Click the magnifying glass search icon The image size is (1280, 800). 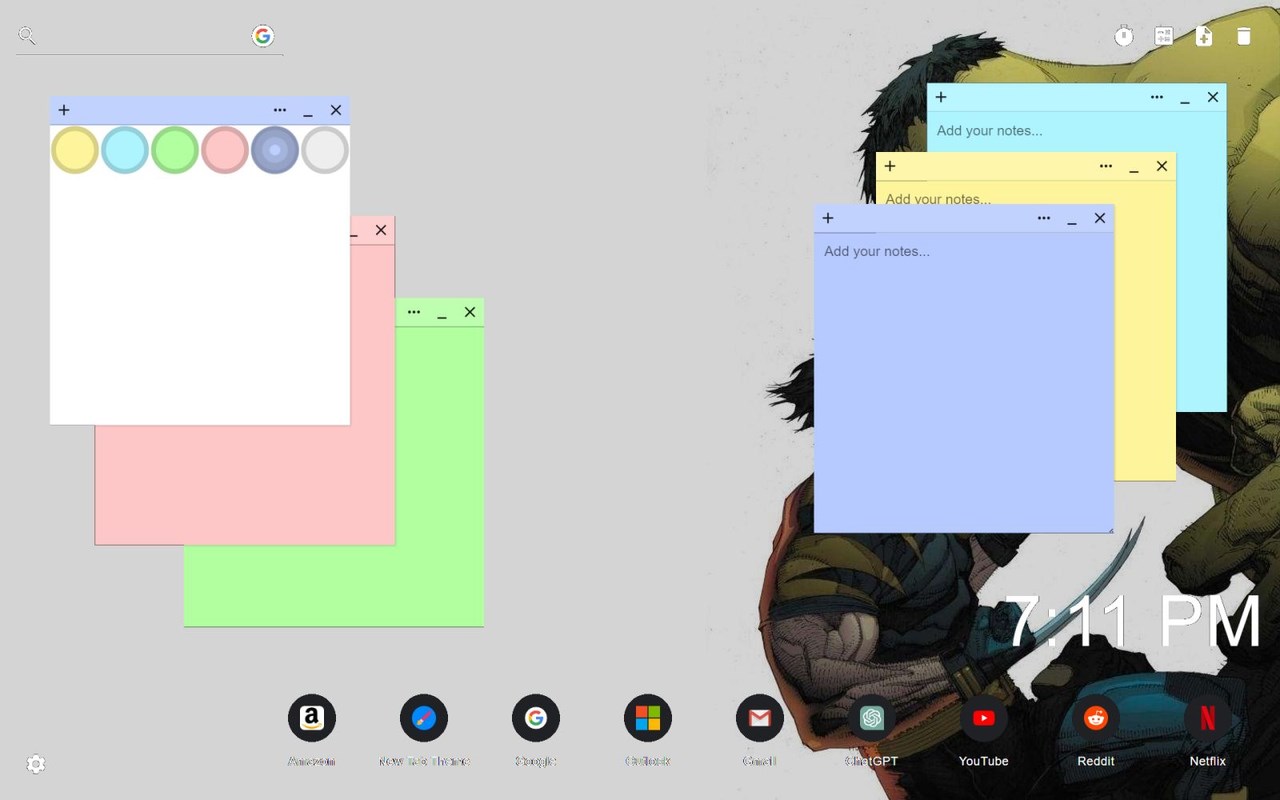click(27, 36)
